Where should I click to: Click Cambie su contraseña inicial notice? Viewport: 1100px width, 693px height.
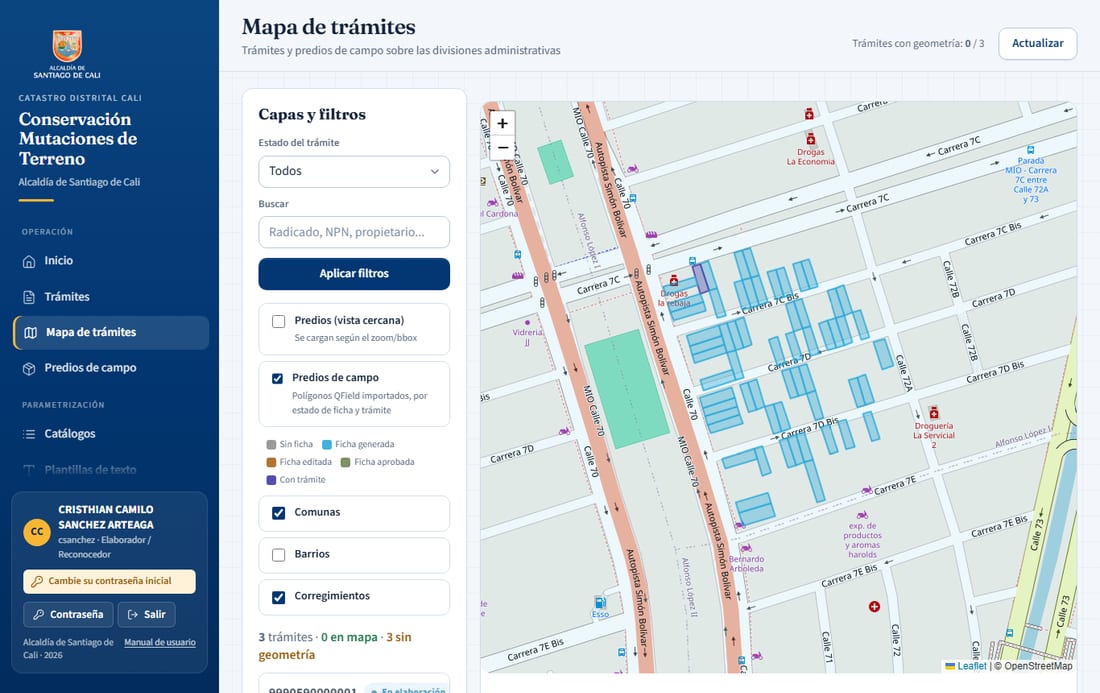(109, 581)
